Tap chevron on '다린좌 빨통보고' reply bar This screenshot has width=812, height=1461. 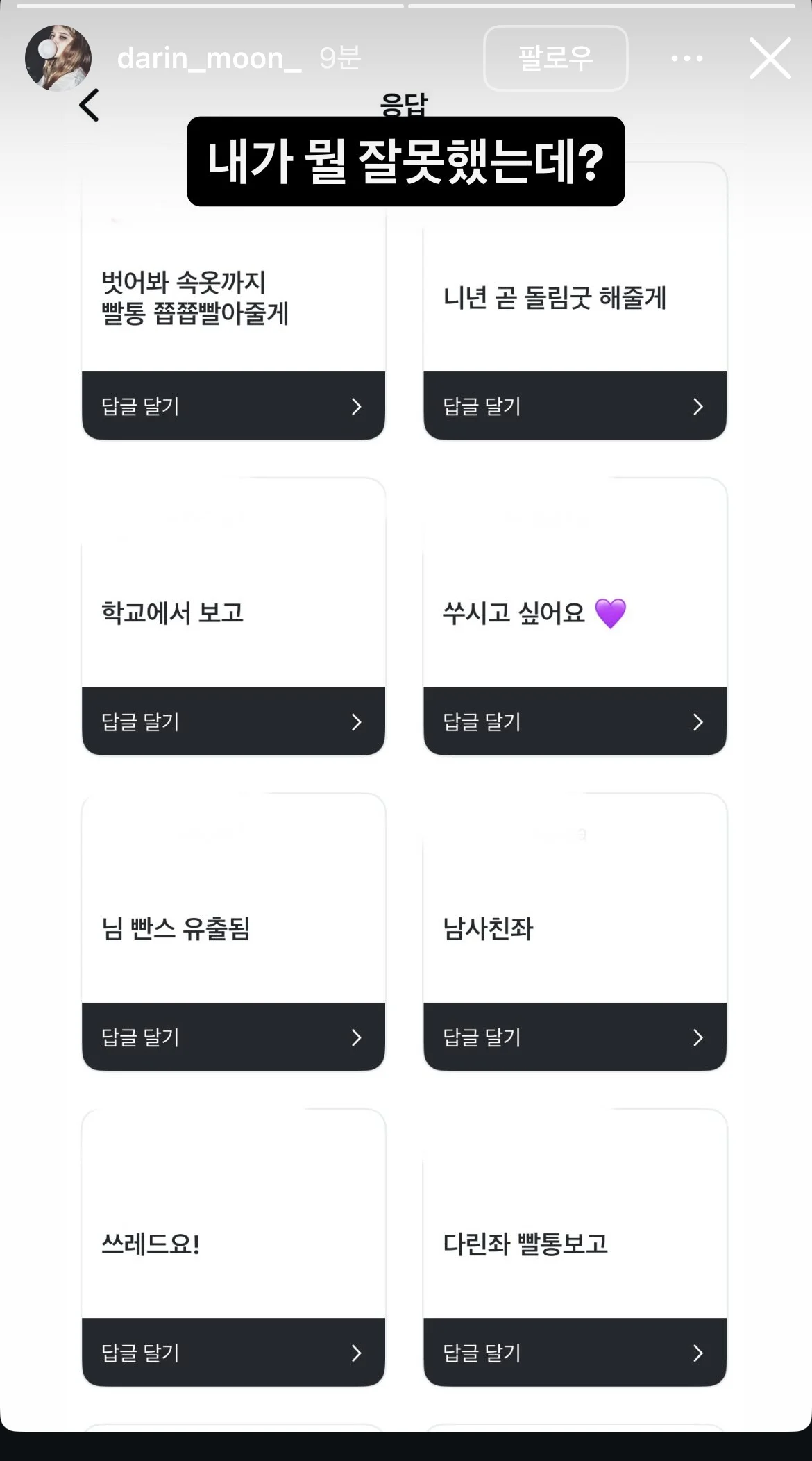(697, 1353)
